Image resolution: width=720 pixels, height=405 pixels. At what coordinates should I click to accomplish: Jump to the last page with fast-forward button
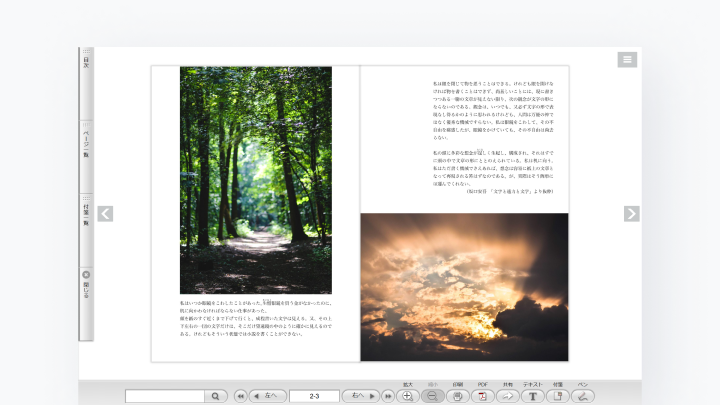click(388, 396)
